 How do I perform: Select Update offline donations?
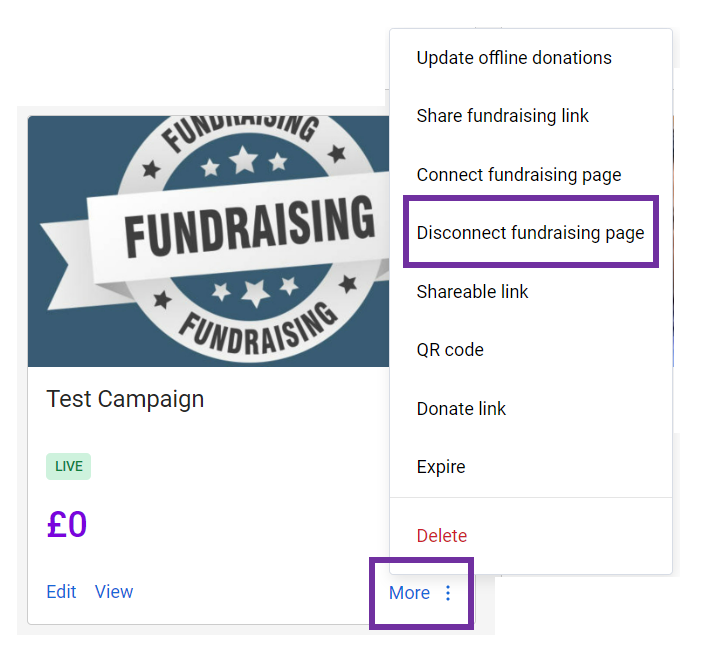(x=514, y=58)
